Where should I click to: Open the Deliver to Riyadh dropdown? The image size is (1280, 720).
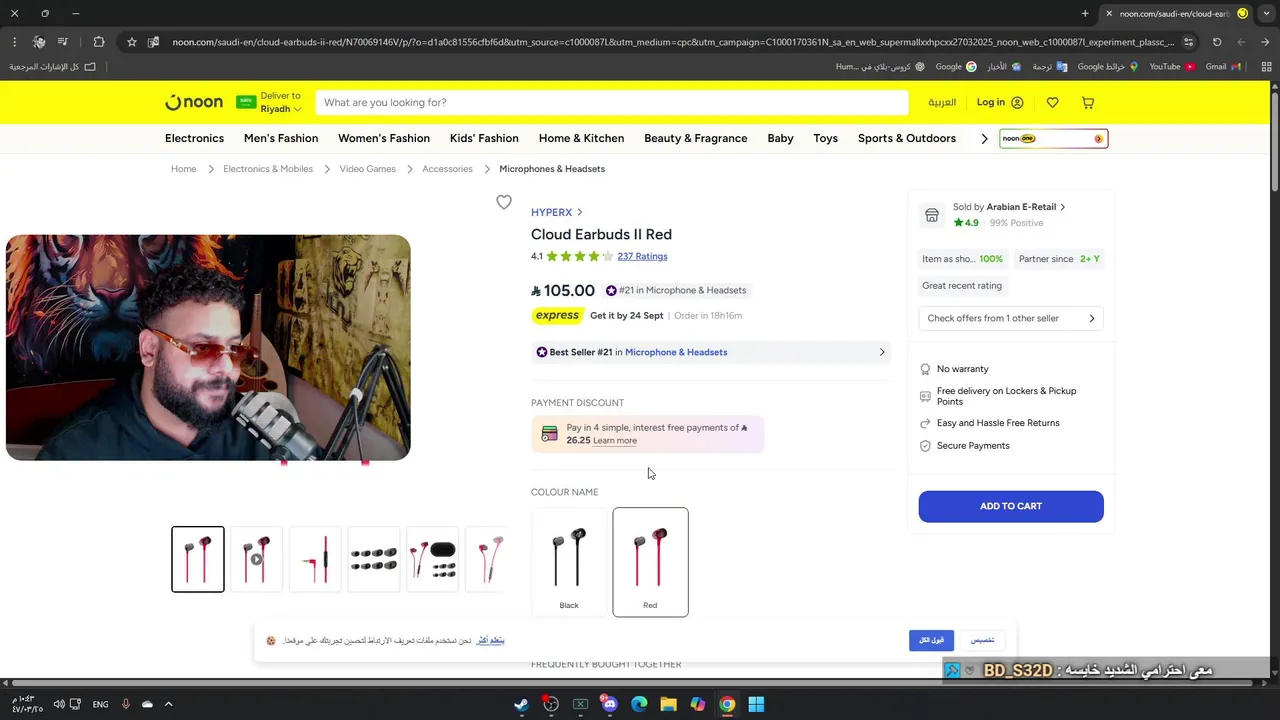coord(269,102)
